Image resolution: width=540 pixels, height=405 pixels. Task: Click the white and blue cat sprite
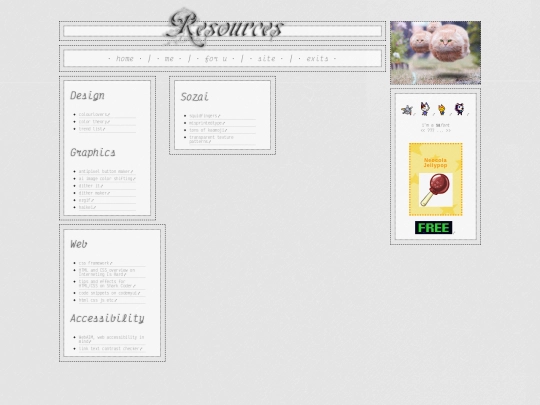(x=425, y=109)
